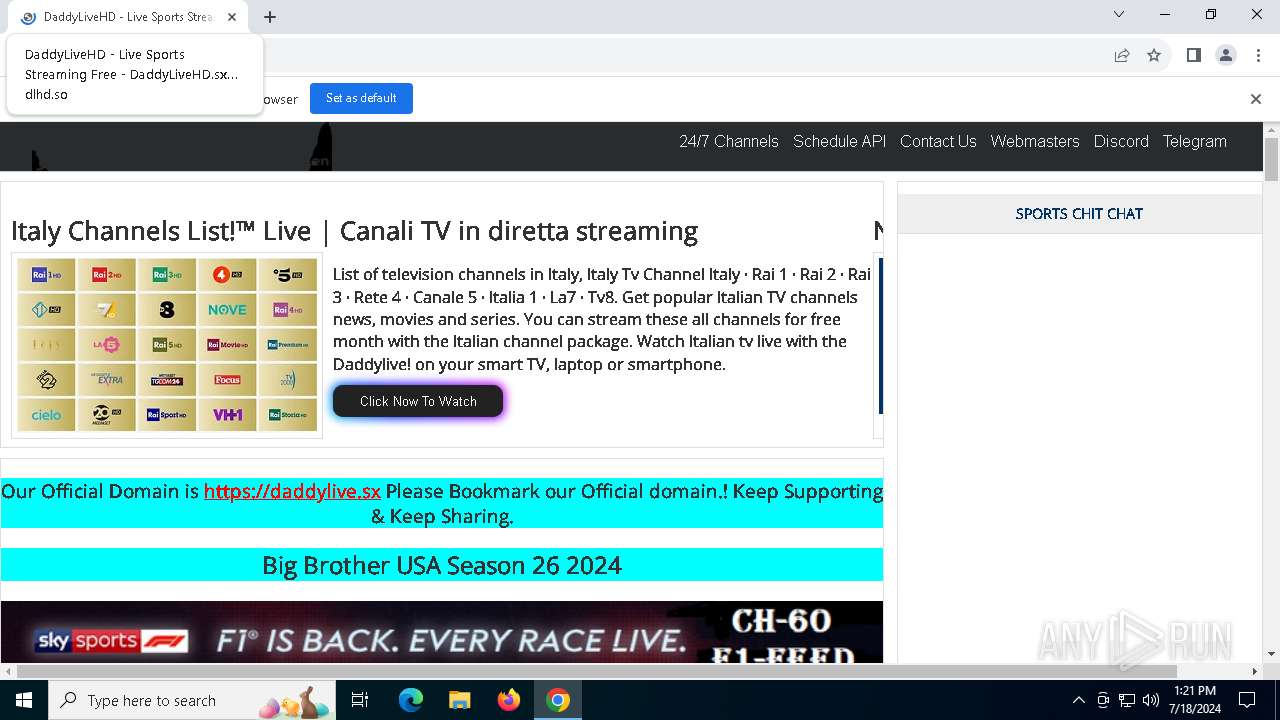Image resolution: width=1280 pixels, height=720 pixels.
Task: Open File Explorer from taskbar
Action: tap(459, 700)
